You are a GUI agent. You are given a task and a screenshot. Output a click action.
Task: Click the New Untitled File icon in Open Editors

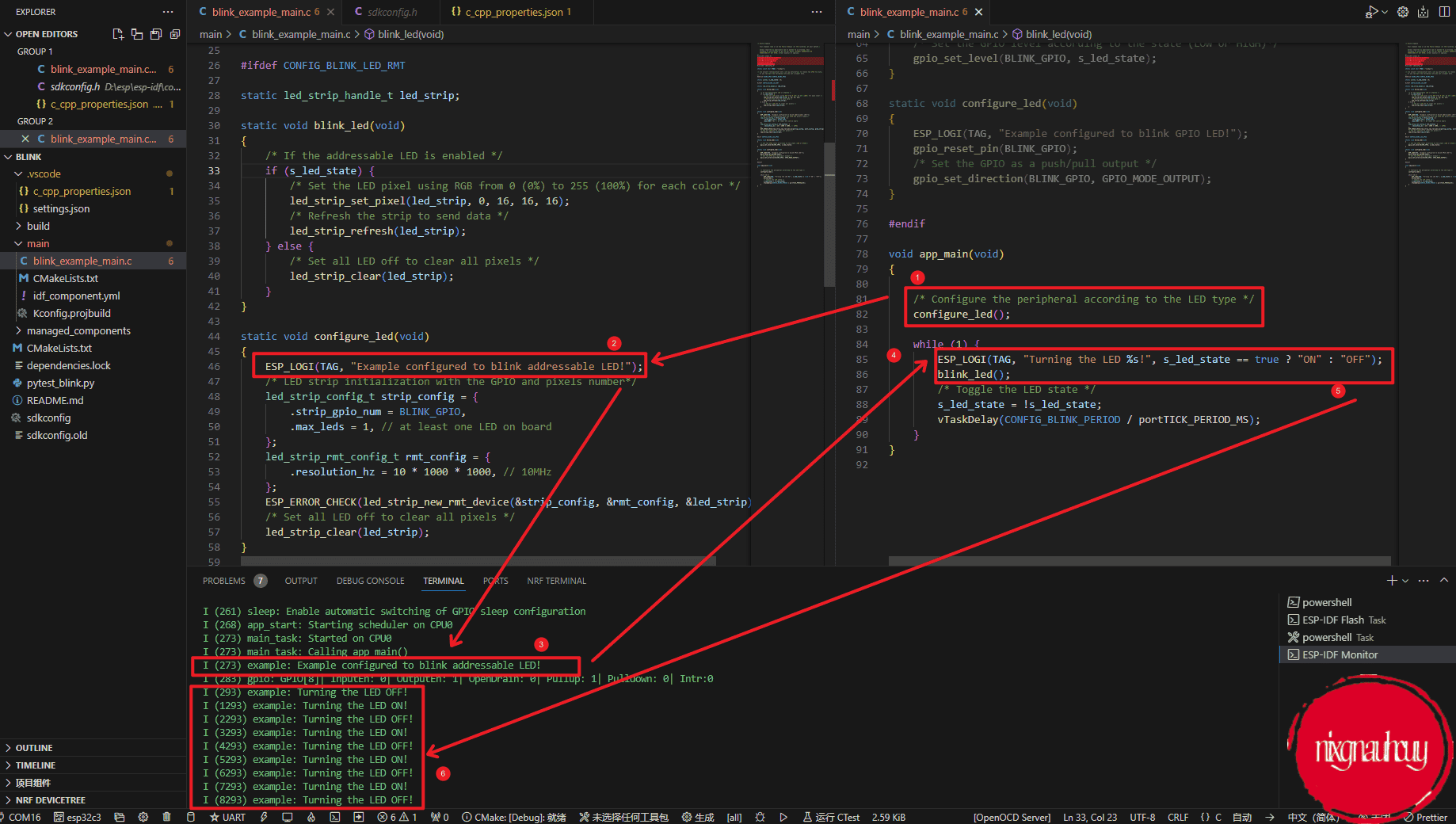click(x=118, y=34)
